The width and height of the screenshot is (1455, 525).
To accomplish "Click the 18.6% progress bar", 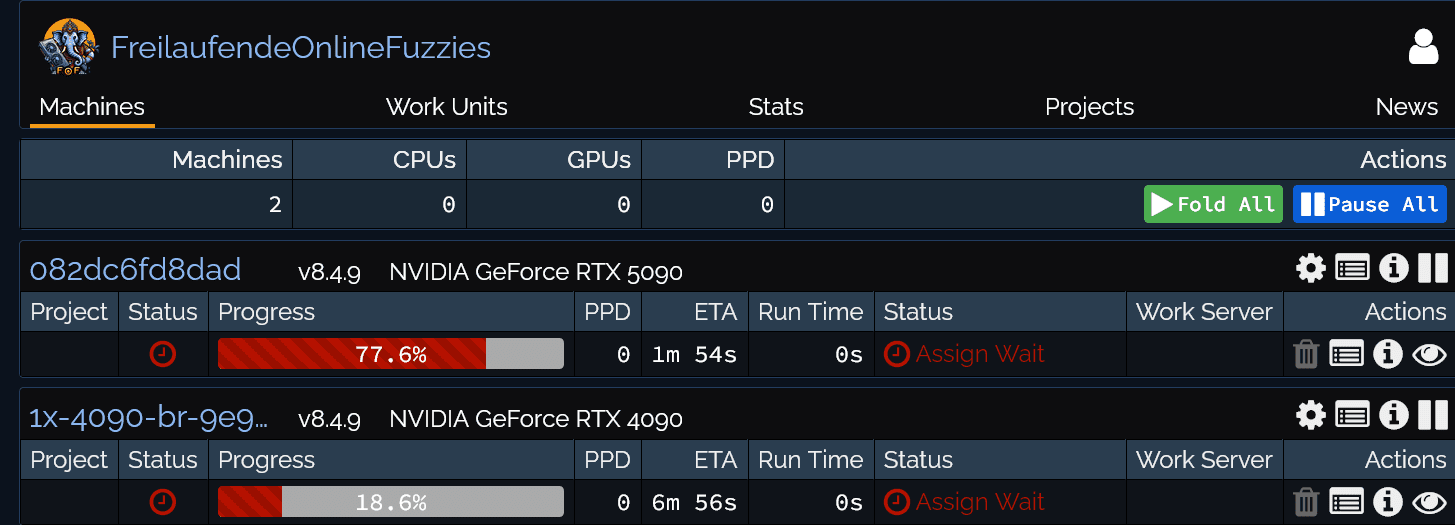I will coord(391,502).
